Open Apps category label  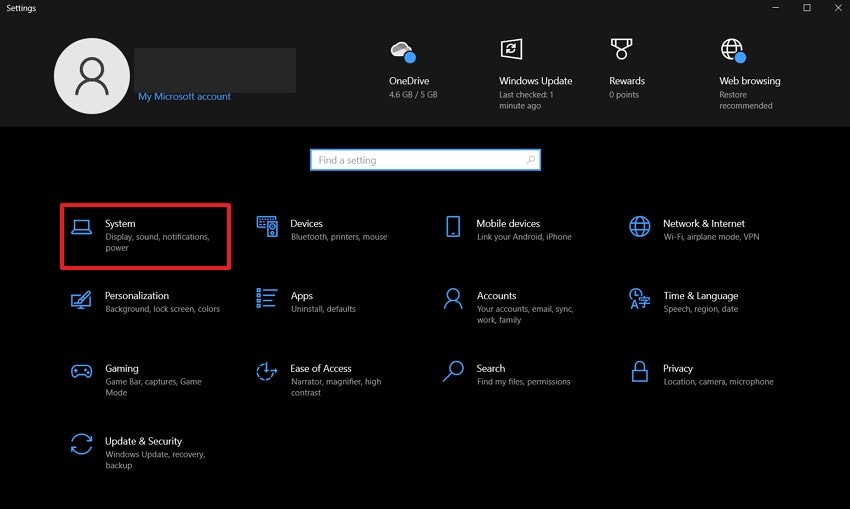(x=301, y=296)
